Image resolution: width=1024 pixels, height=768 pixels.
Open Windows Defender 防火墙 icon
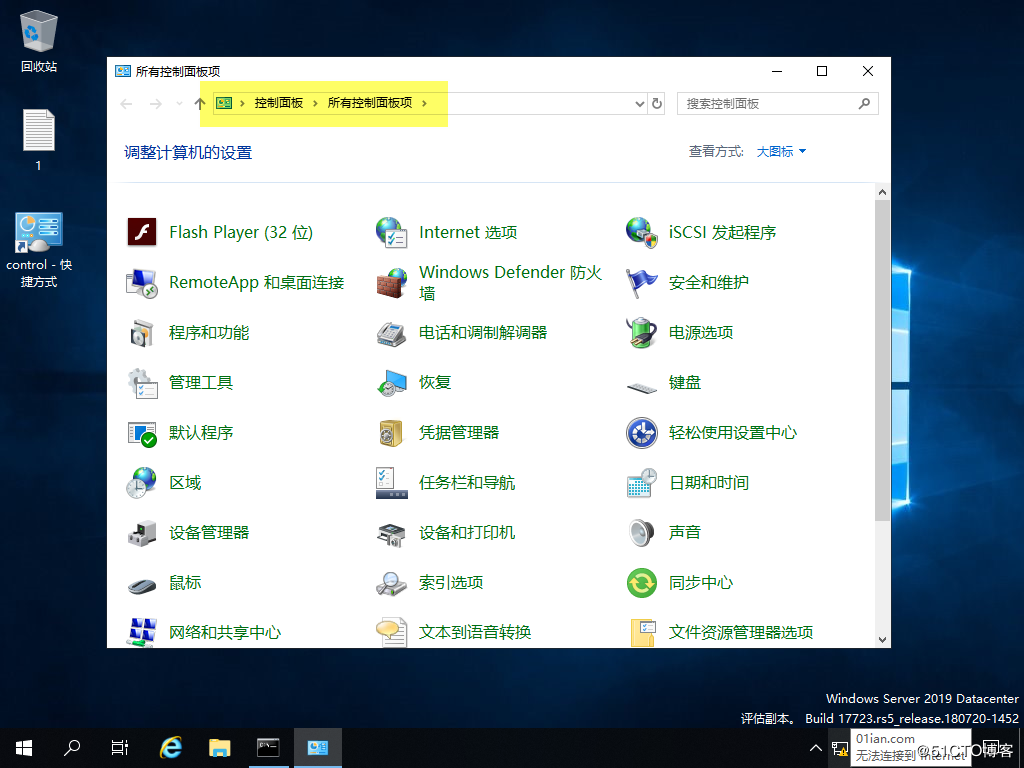click(392, 283)
